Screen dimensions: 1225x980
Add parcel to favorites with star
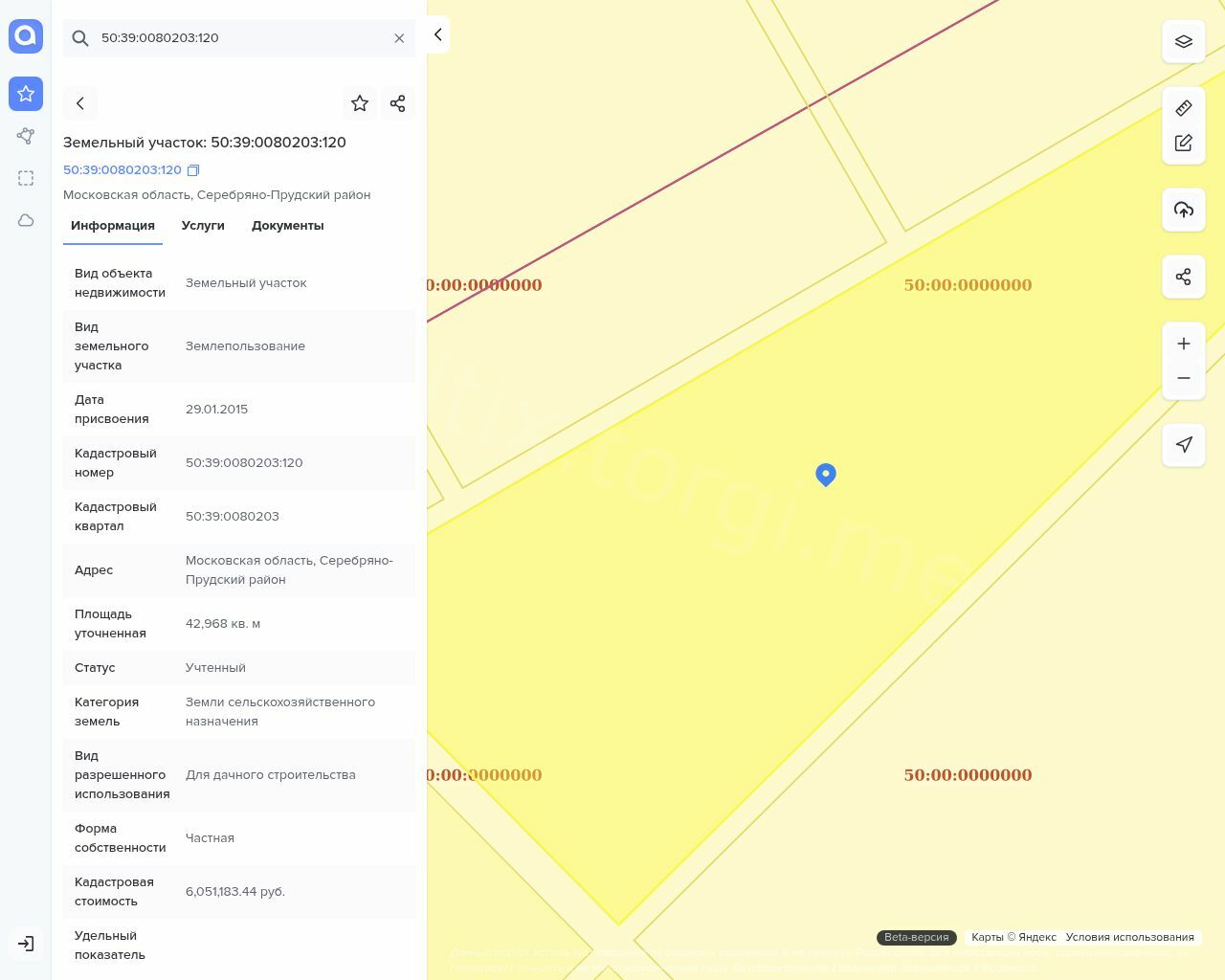tap(360, 103)
